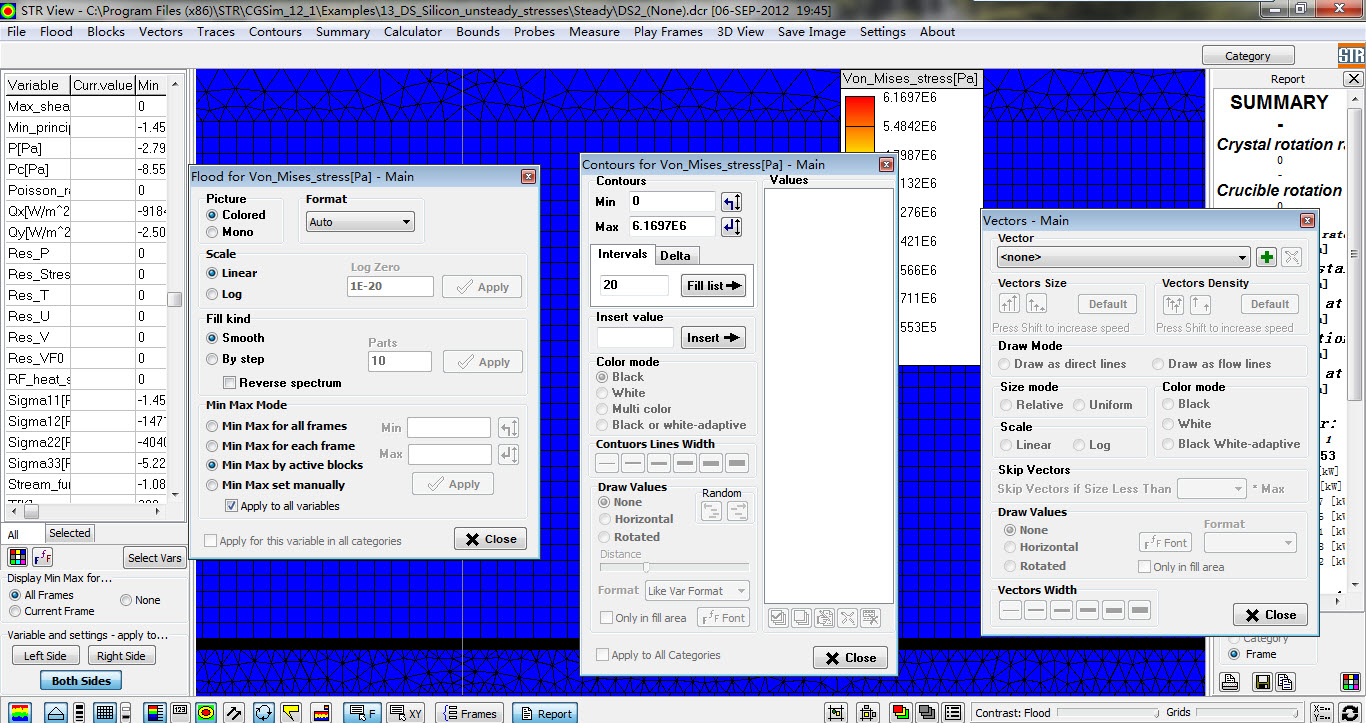Select the None display Min Max option
This screenshot has height=723, width=1366.
pos(126,601)
